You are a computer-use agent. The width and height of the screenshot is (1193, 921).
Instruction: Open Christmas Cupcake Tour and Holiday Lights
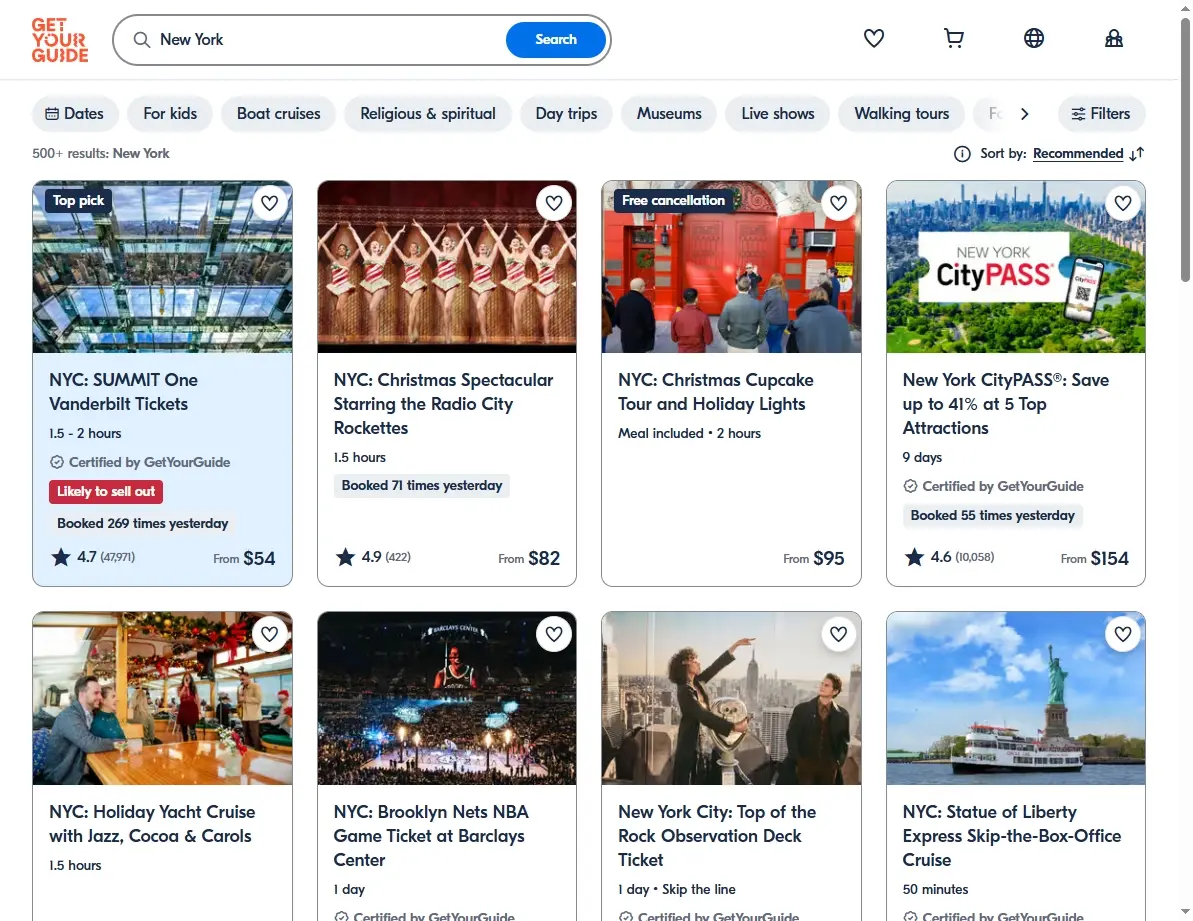(x=715, y=392)
